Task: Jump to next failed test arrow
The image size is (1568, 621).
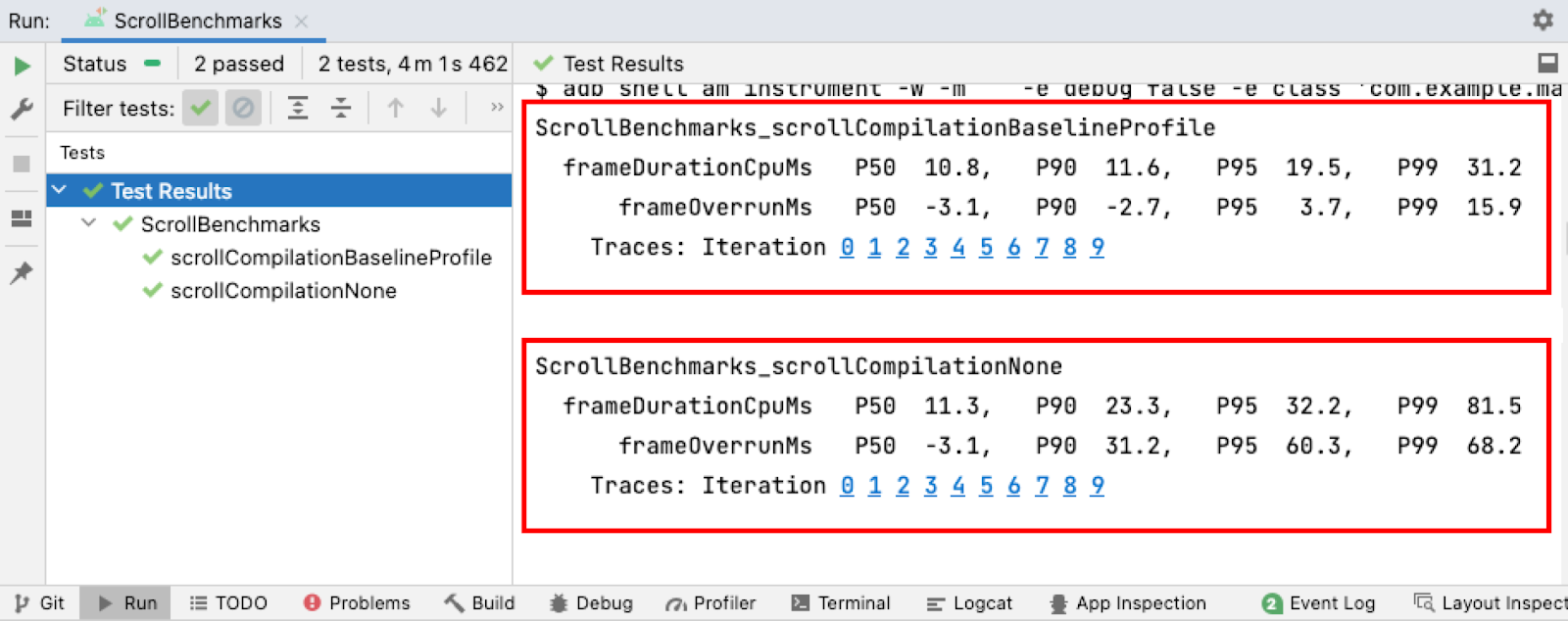Action: click(439, 108)
